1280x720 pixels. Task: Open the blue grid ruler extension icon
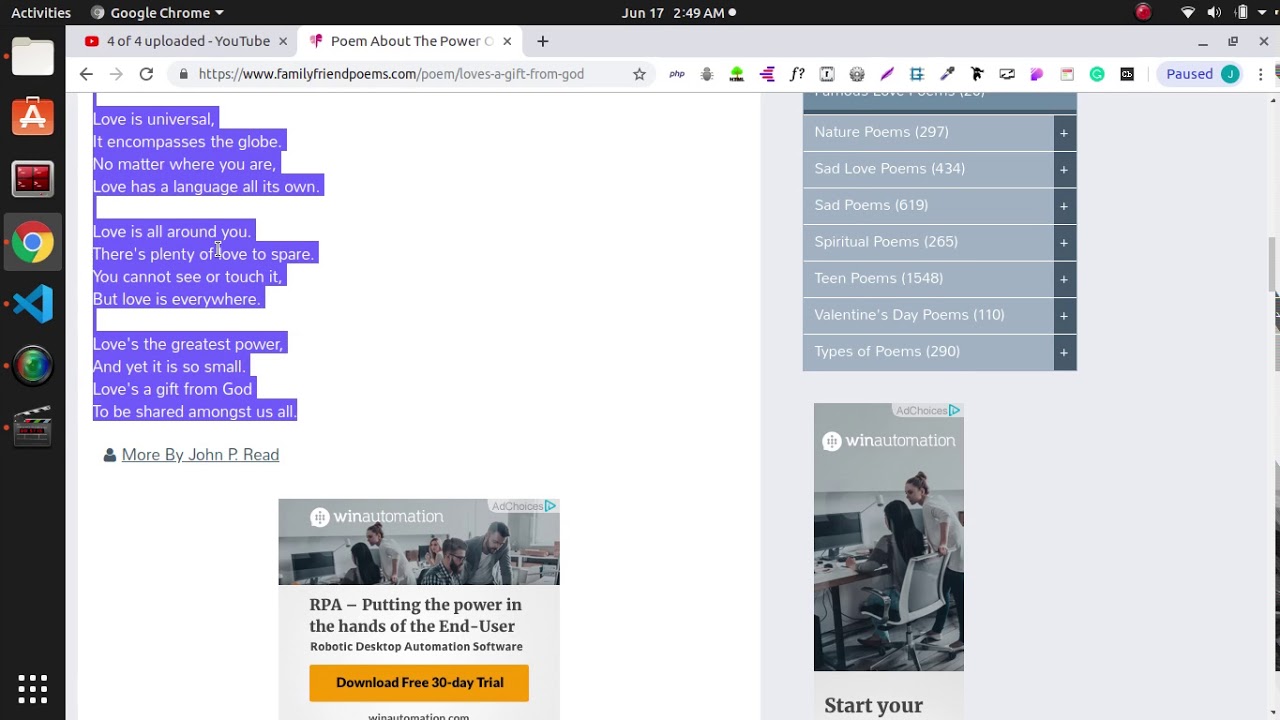click(917, 74)
